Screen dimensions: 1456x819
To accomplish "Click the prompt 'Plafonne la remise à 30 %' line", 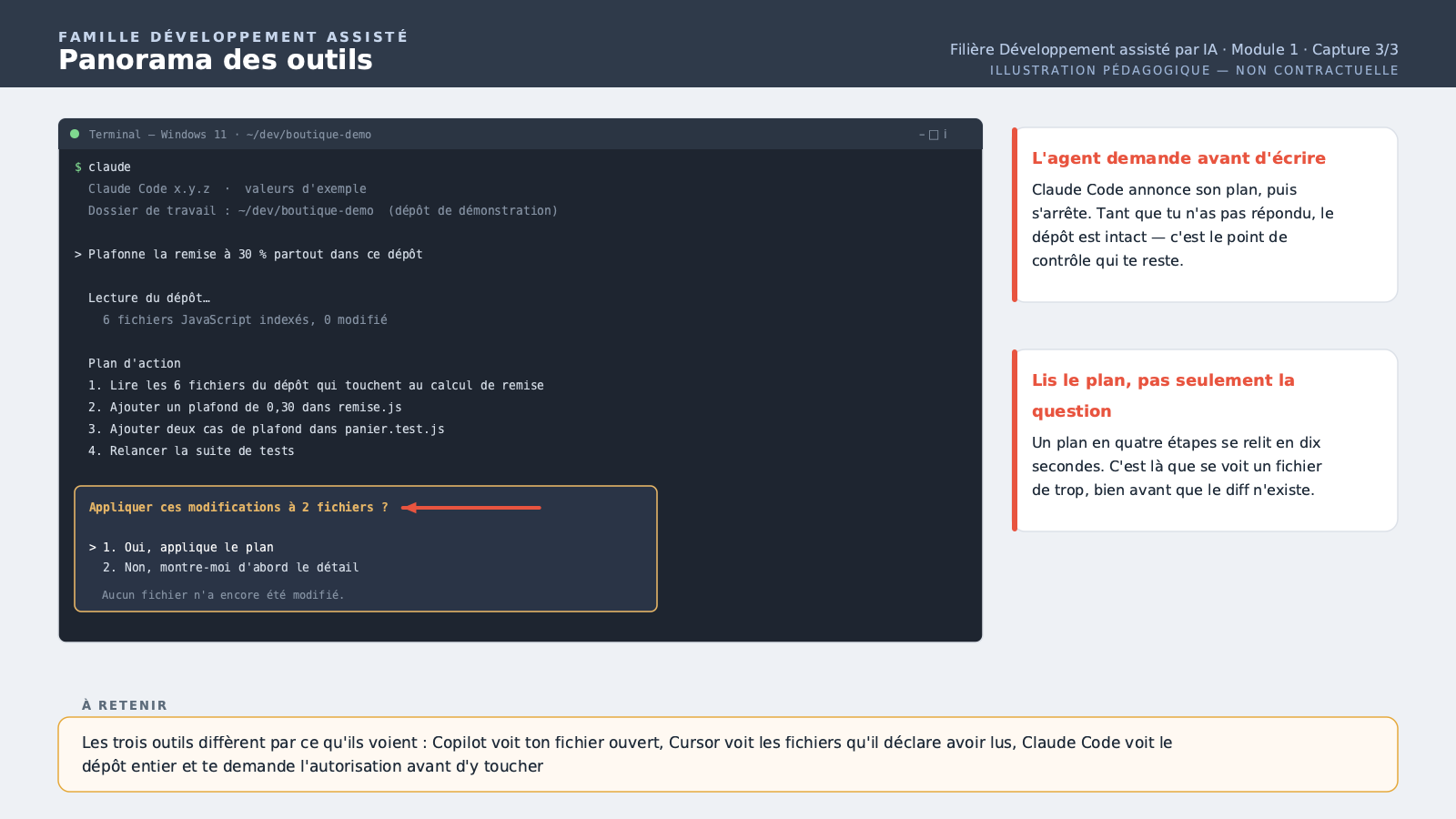I will pos(248,254).
